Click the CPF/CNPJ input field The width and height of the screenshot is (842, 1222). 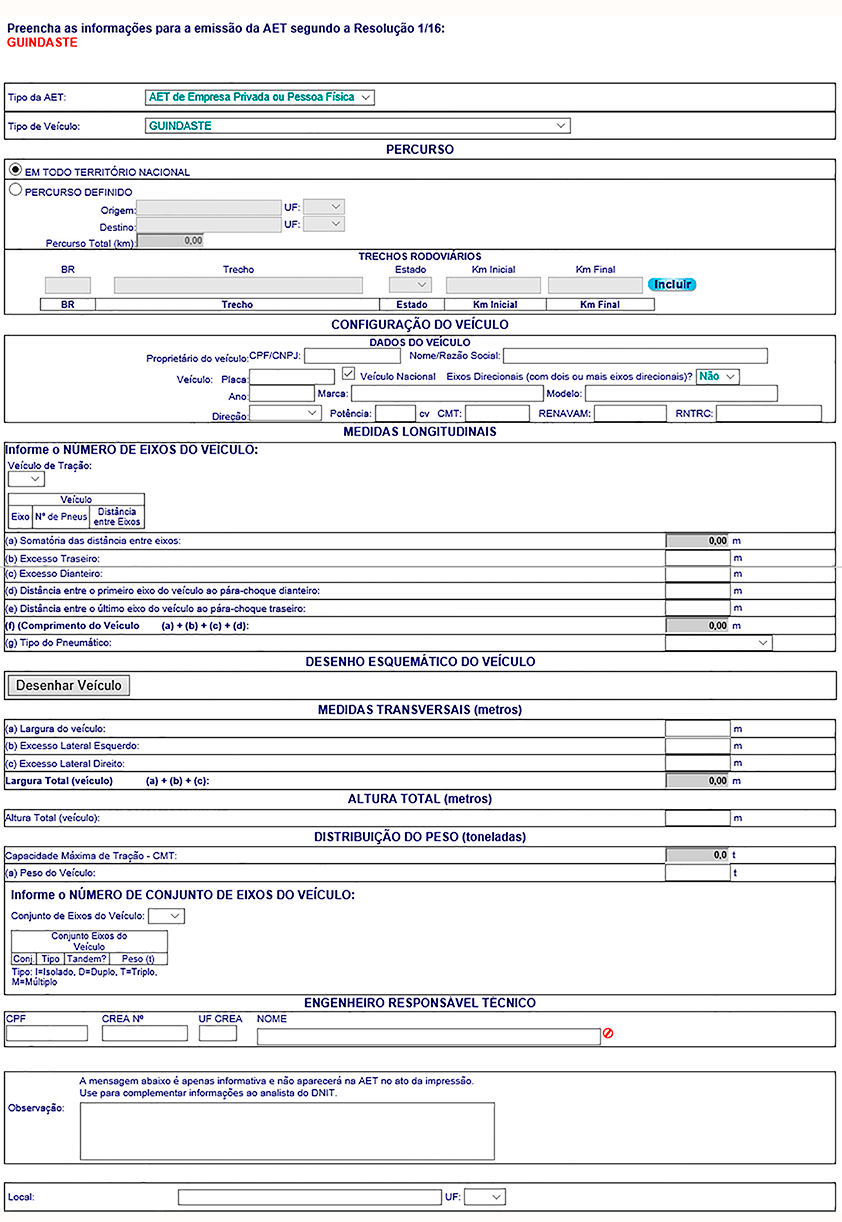(x=351, y=356)
